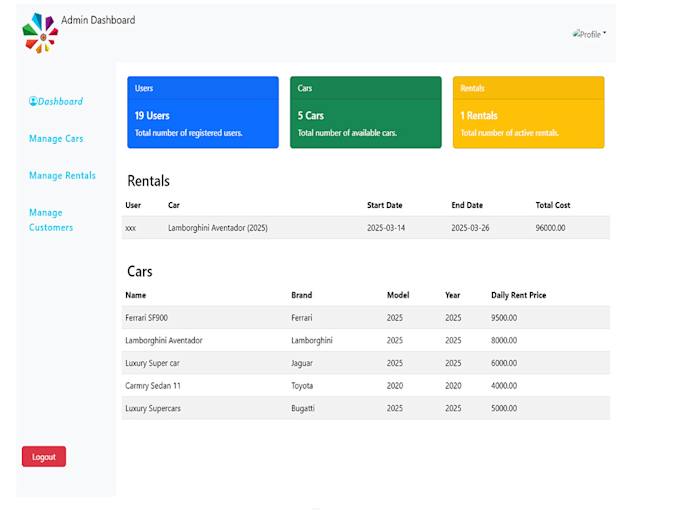Open Manage Customers section

pyautogui.click(x=51, y=220)
